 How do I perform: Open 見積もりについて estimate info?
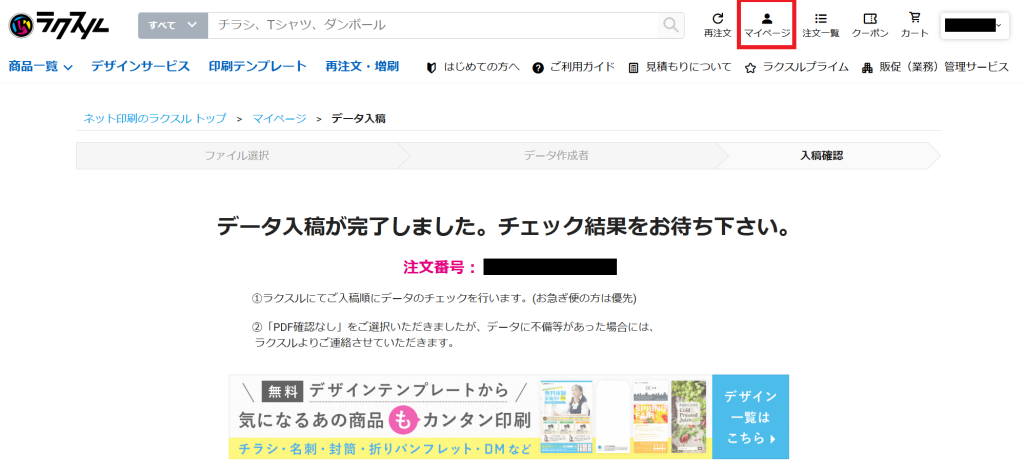(680, 67)
